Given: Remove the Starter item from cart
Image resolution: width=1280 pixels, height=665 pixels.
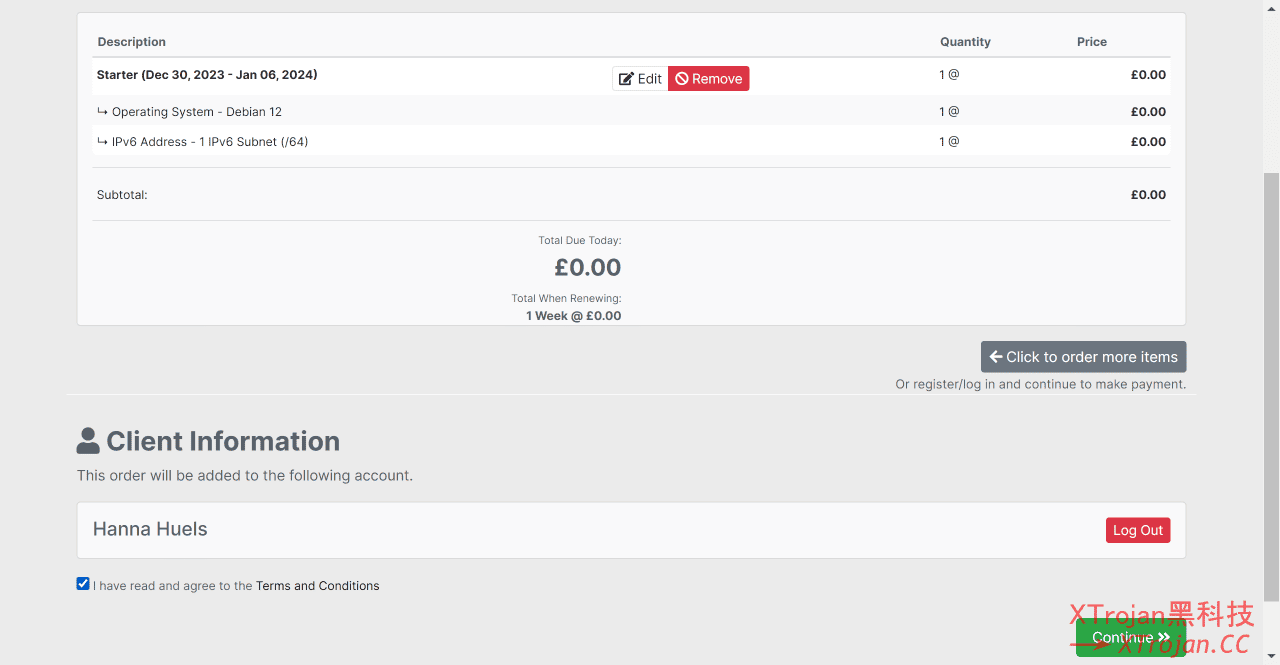Looking at the screenshot, I should tap(708, 79).
